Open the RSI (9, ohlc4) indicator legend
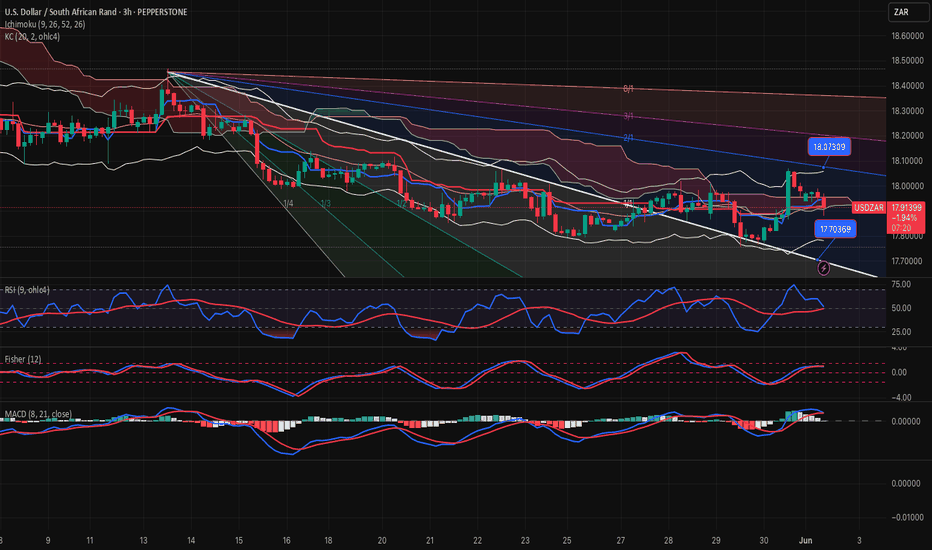Image resolution: width=932 pixels, height=550 pixels. [x=27, y=290]
